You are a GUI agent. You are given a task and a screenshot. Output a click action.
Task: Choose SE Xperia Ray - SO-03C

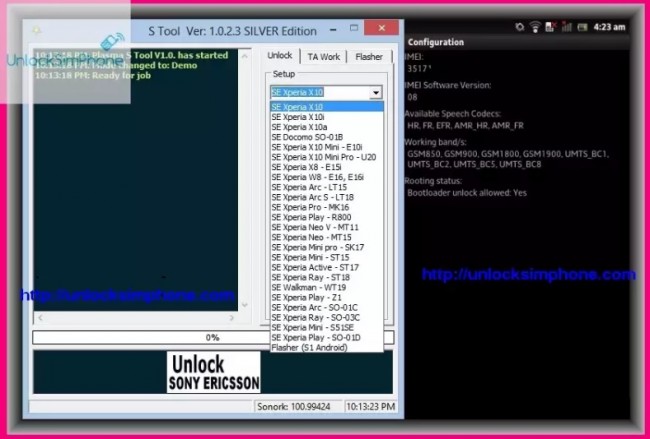point(327,318)
